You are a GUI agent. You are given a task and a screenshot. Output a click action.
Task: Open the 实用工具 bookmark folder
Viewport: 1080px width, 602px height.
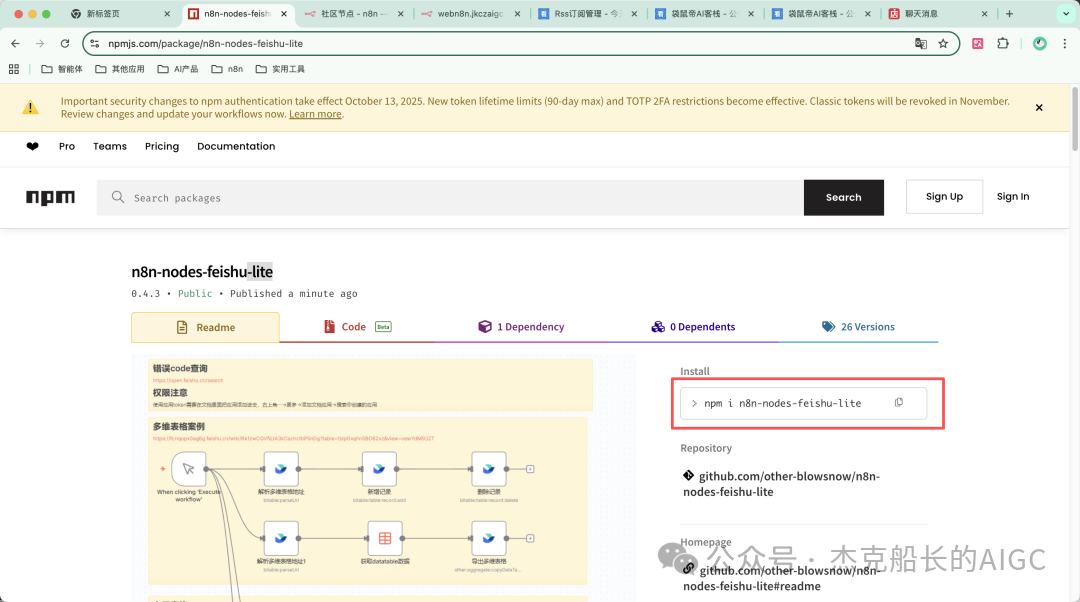(x=280, y=69)
